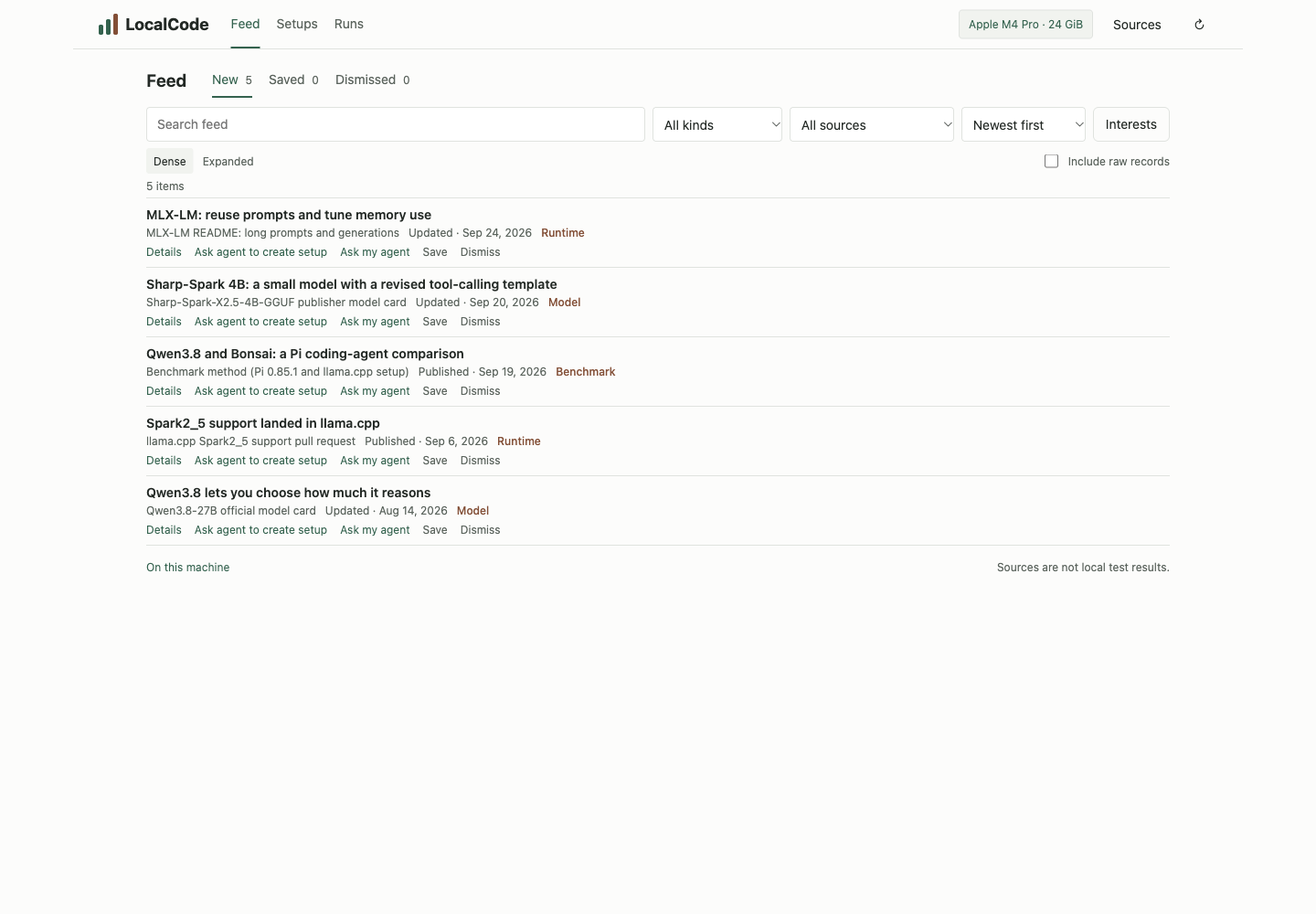
Task: Go to the Runs nav tab
Action: [349, 24]
